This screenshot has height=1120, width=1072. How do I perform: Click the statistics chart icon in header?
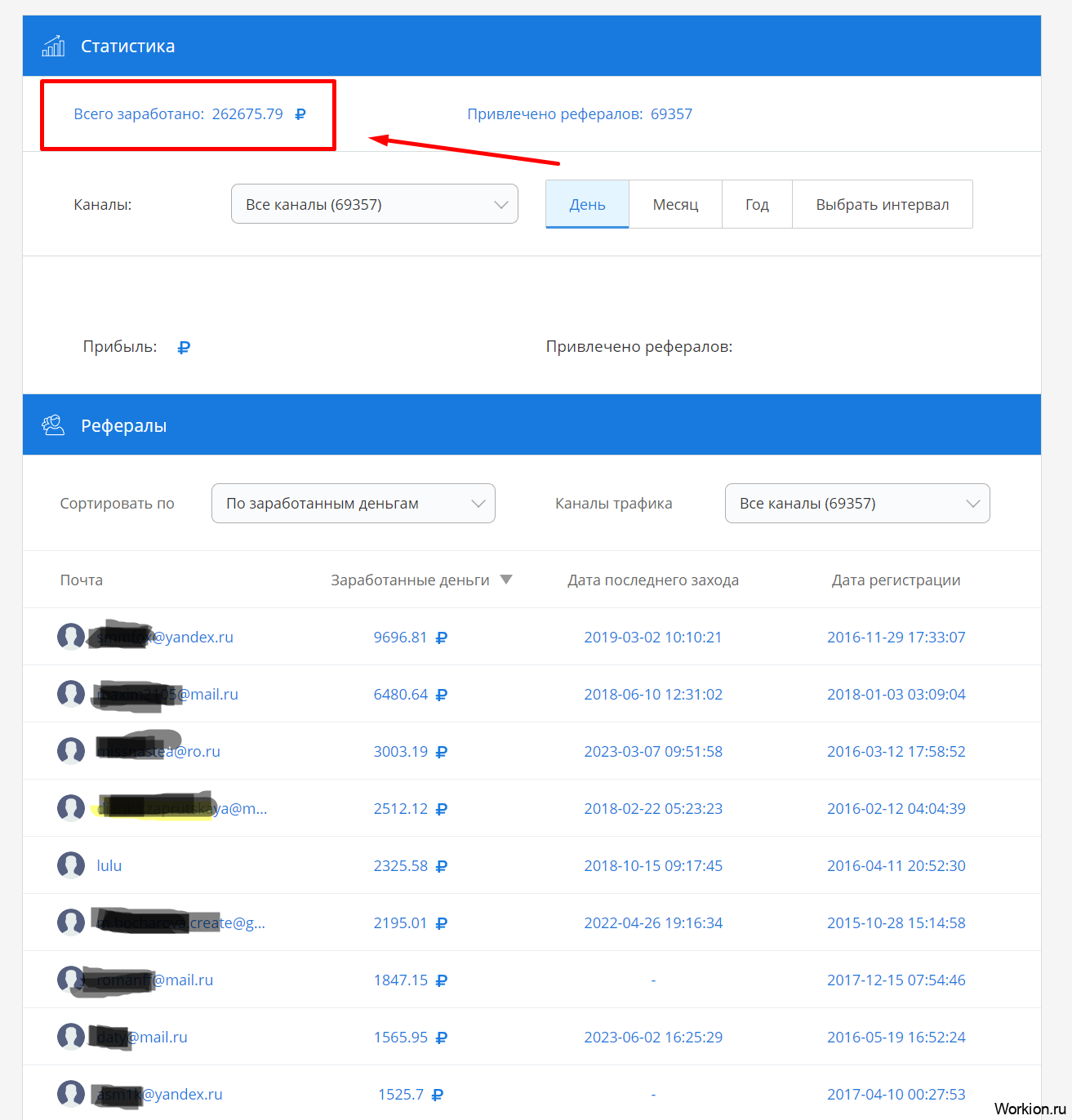pos(54,46)
